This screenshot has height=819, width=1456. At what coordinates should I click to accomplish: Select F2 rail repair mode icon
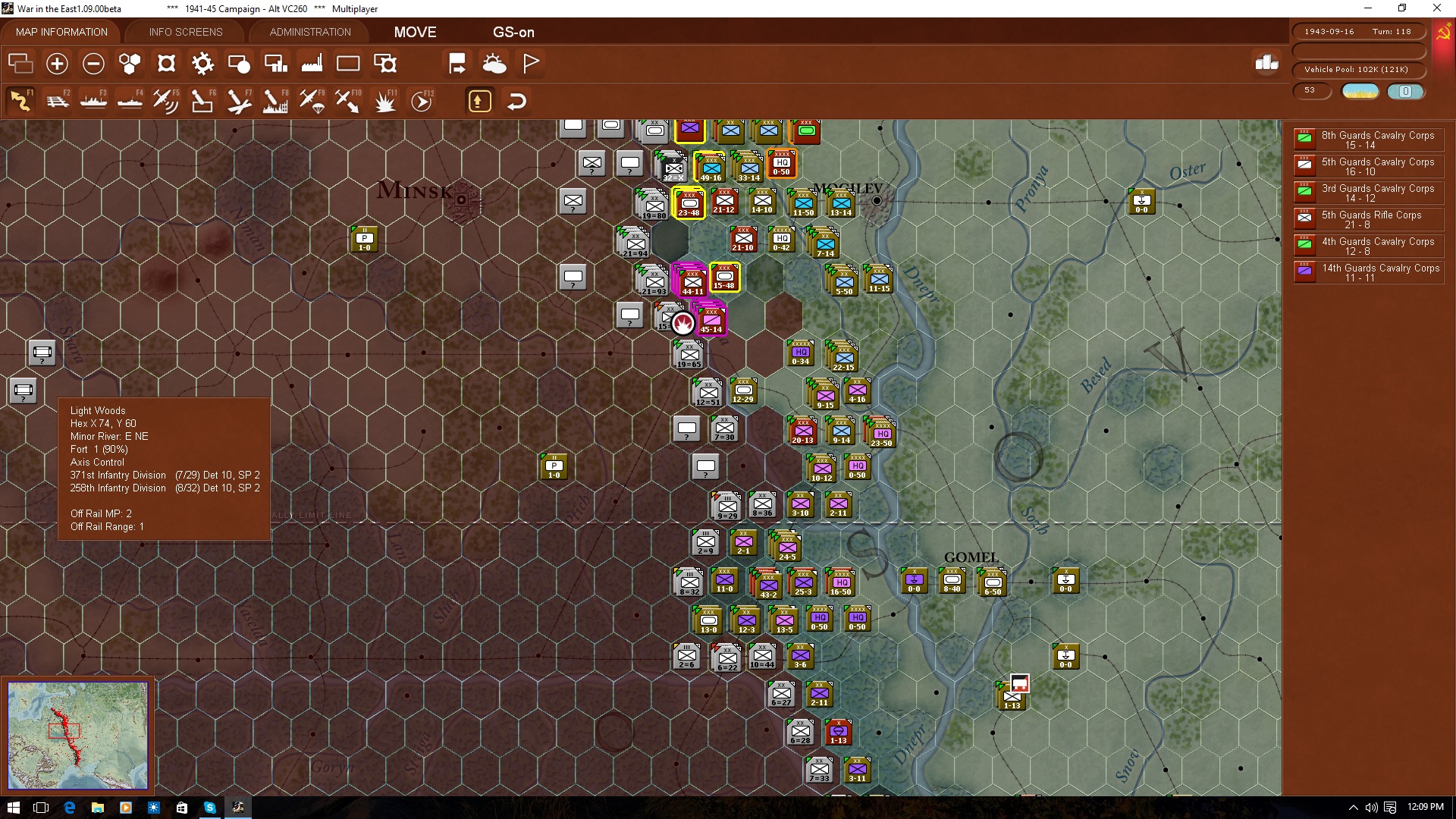58,101
